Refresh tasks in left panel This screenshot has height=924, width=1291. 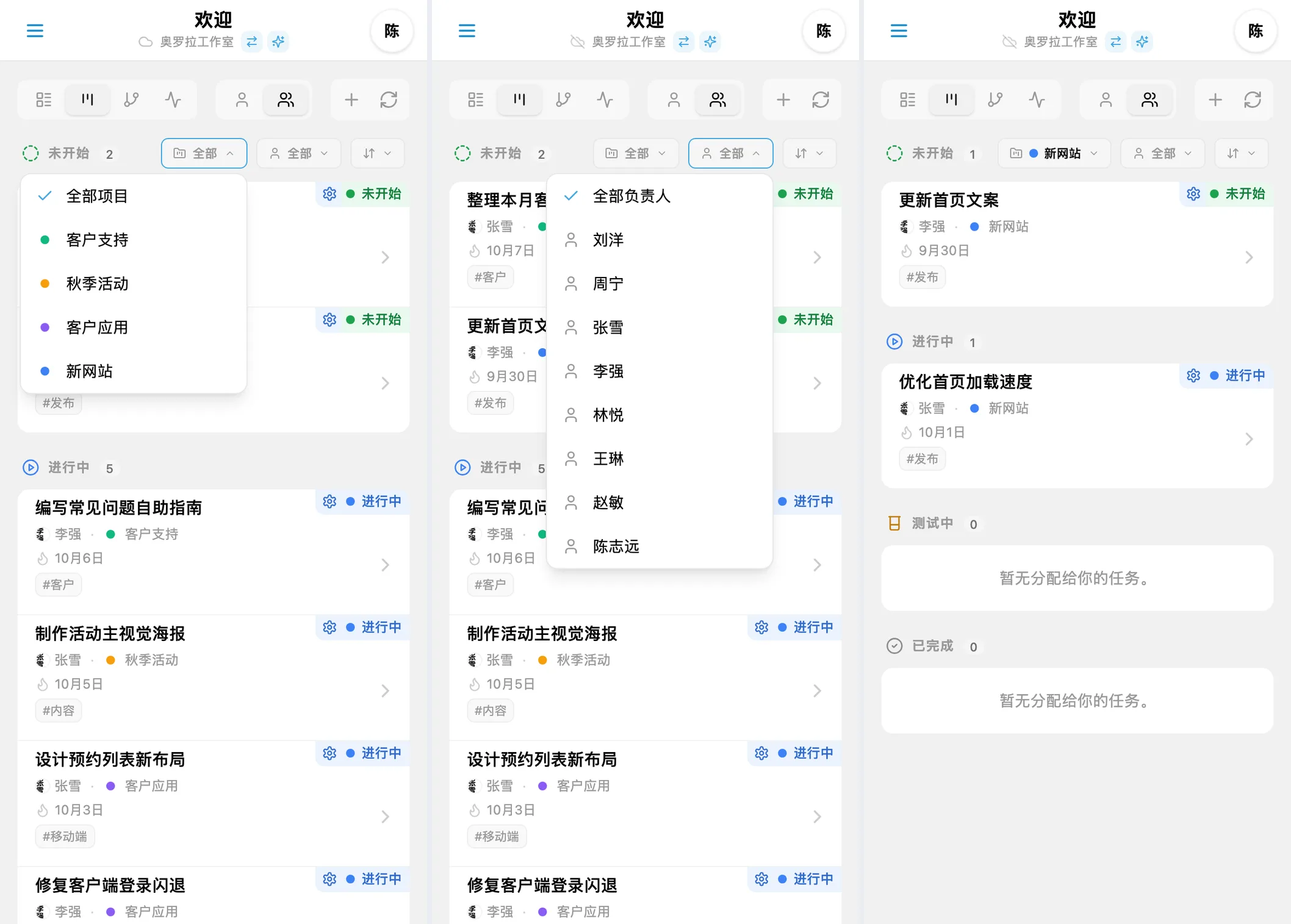tap(389, 99)
